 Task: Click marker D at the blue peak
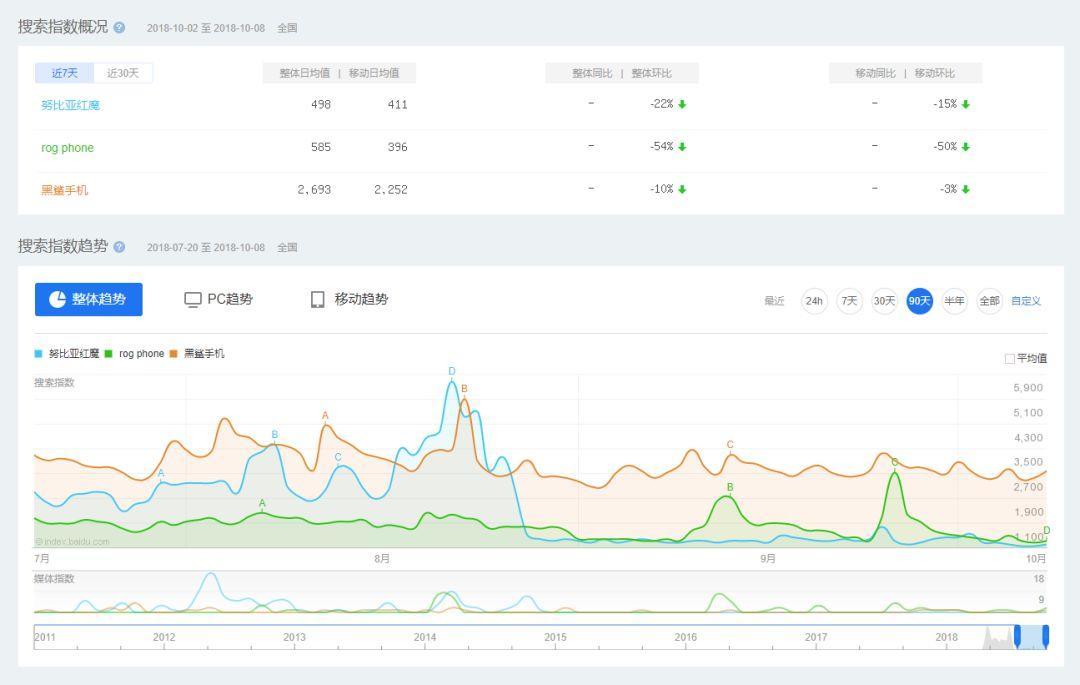(x=452, y=372)
